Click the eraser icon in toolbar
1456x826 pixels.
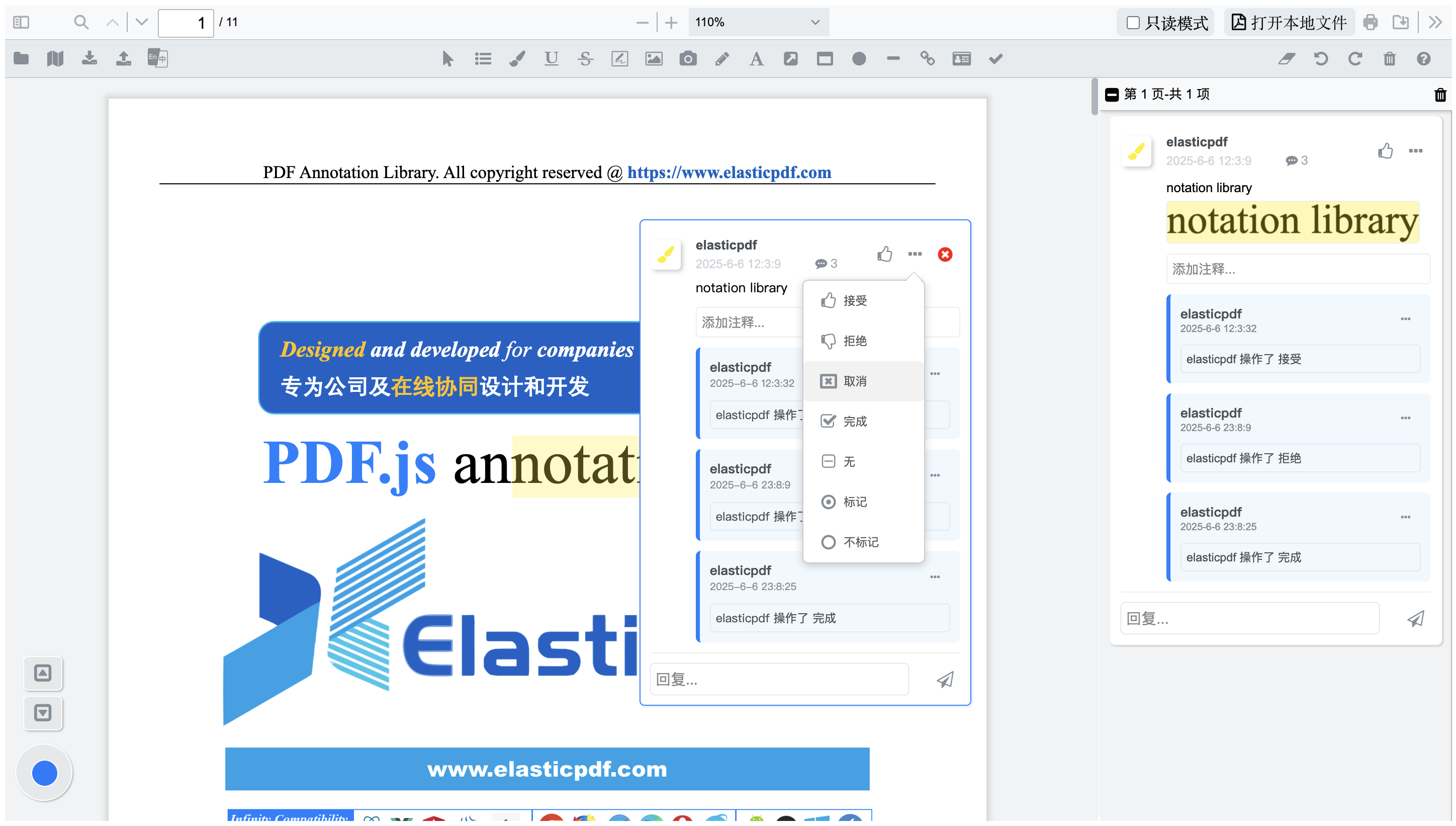tap(1286, 58)
